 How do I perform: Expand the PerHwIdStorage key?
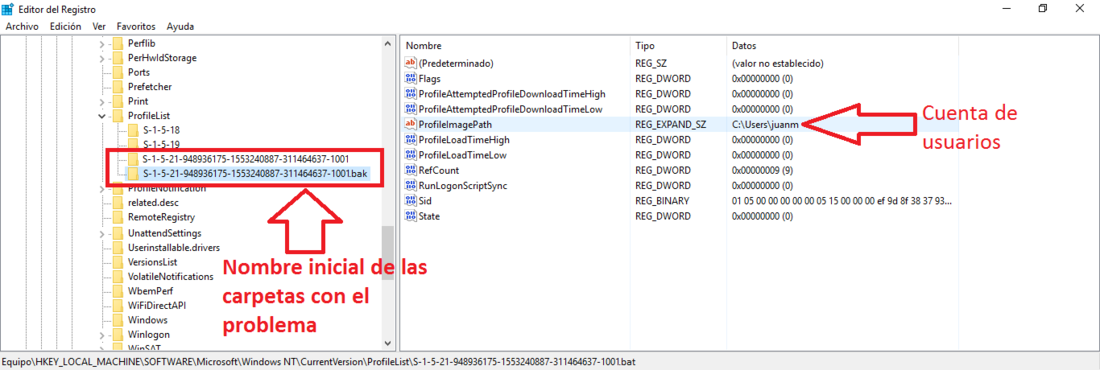click(102, 58)
